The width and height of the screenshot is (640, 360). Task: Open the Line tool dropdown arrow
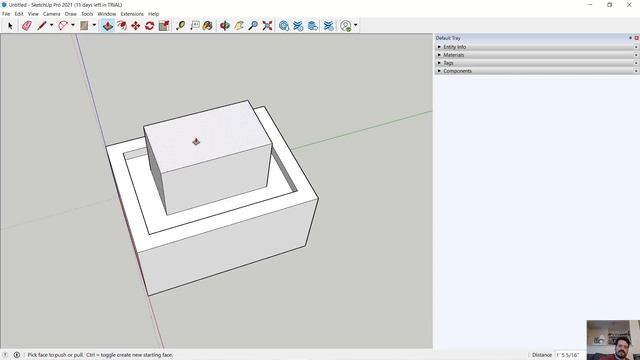(x=51, y=25)
